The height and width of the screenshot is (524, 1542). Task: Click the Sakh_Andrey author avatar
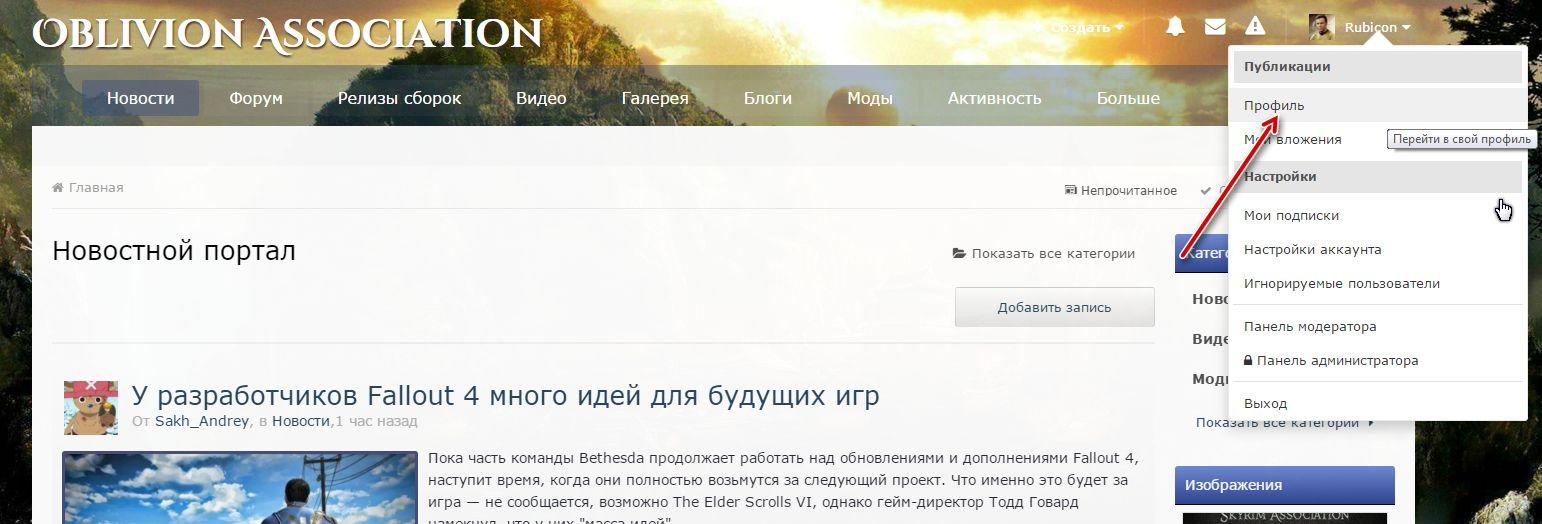(x=91, y=407)
